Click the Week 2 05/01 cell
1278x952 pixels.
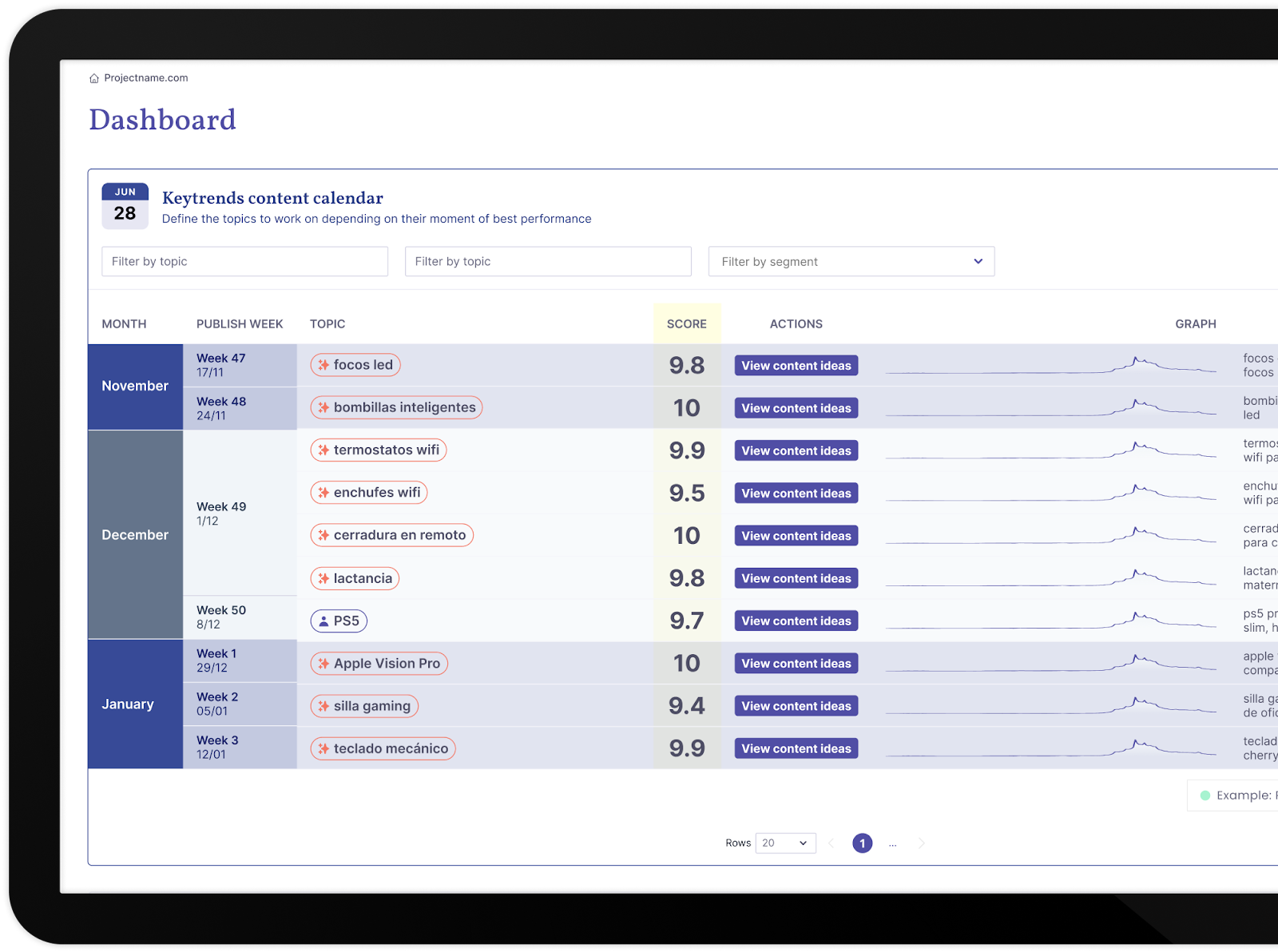pyautogui.click(x=240, y=704)
